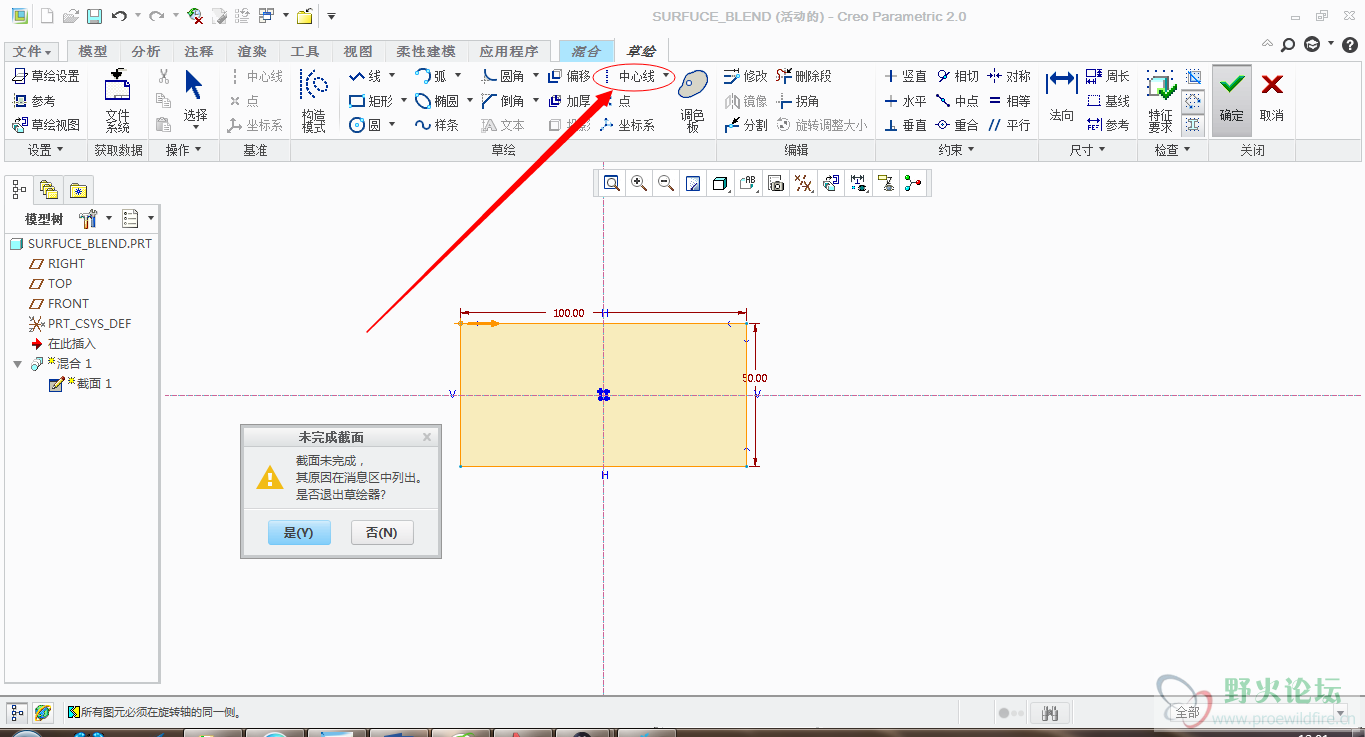The width and height of the screenshot is (1365, 737).
Task: Apply the Vertical constraint
Action: 905,76
